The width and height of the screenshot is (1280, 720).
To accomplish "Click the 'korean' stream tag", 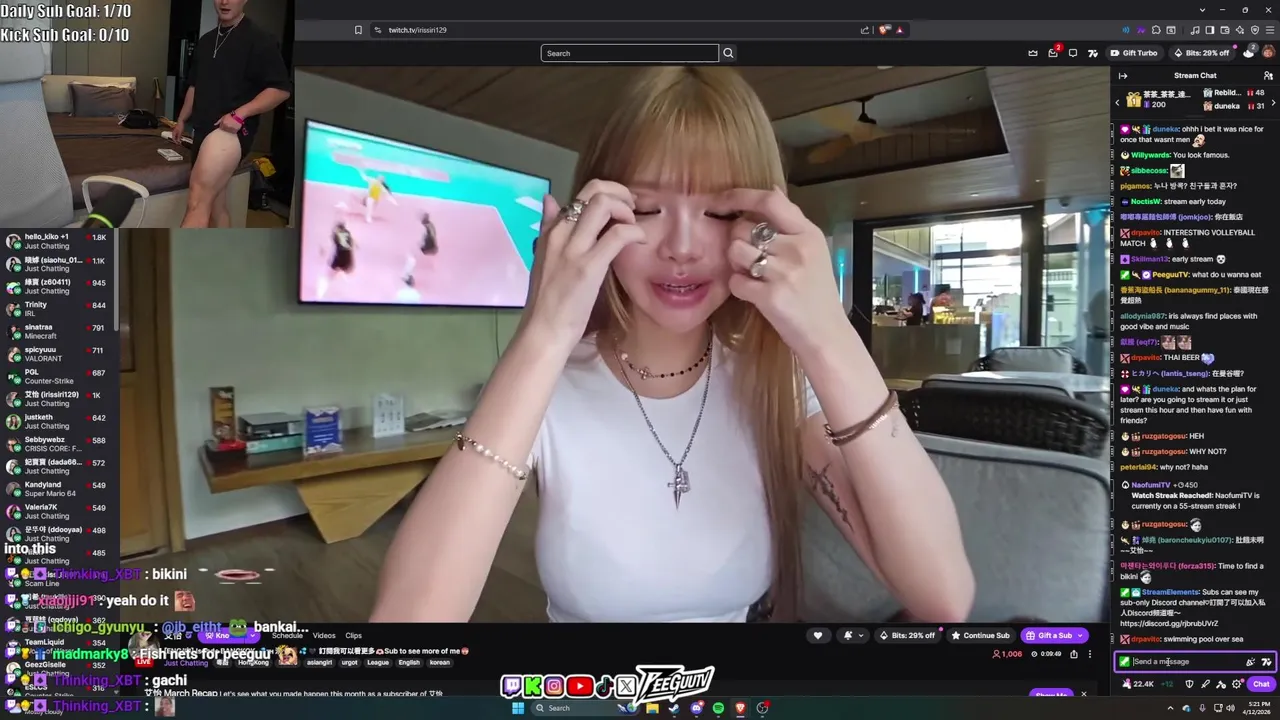I will tap(439, 662).
